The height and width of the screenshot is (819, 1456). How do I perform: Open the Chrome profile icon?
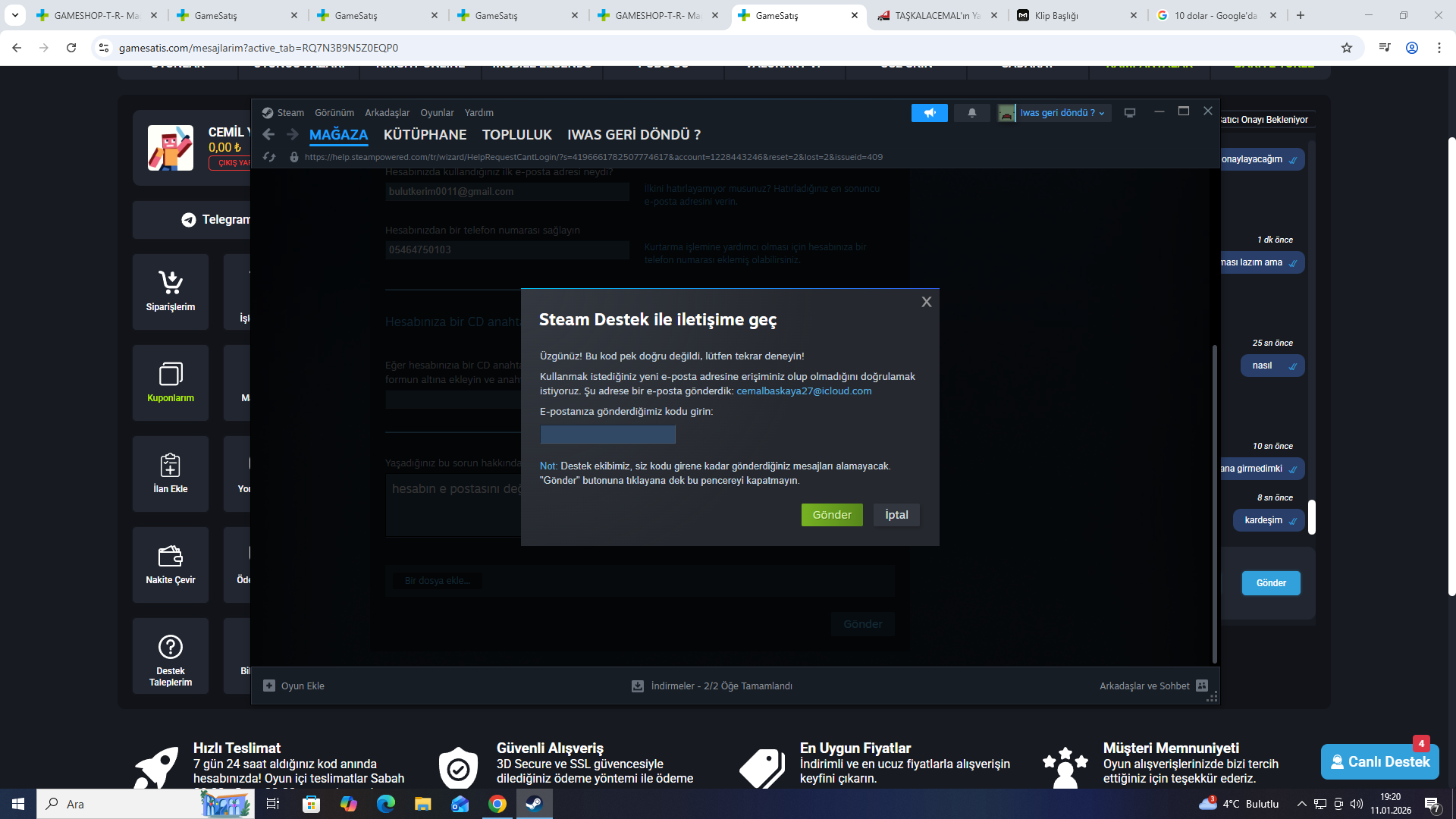click(1412, 48)
